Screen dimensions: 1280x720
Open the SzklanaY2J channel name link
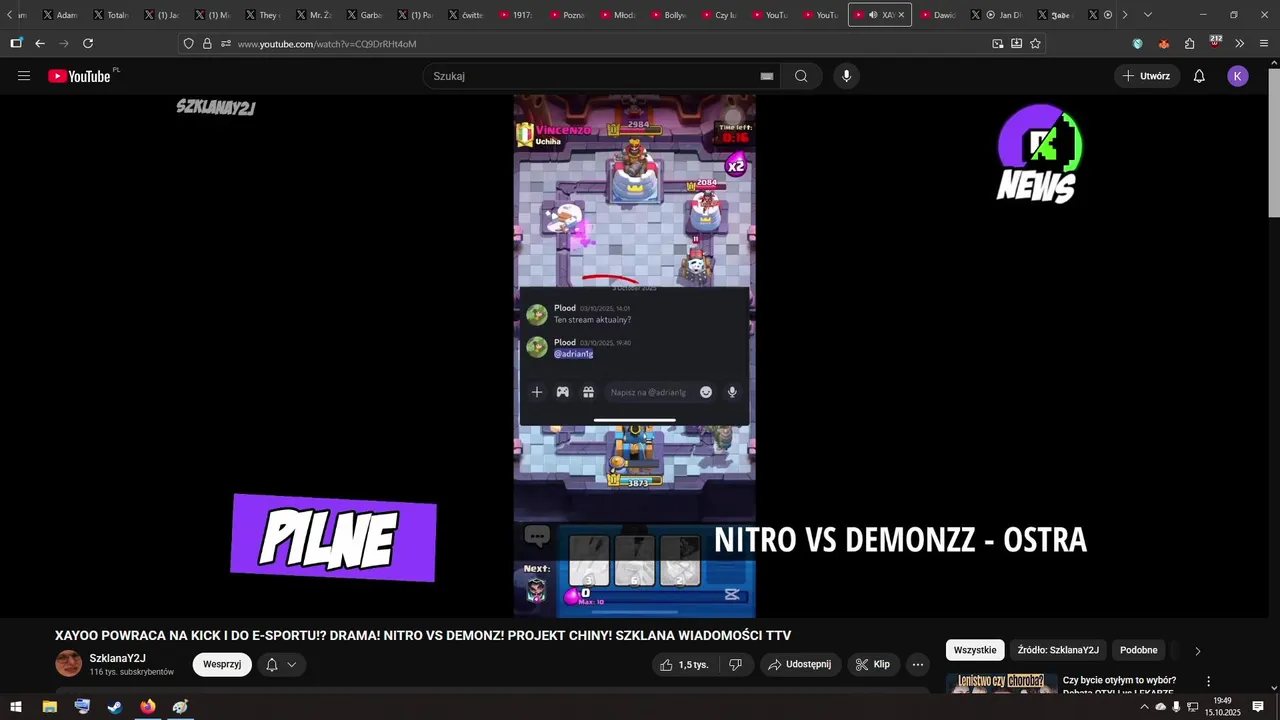118,658
